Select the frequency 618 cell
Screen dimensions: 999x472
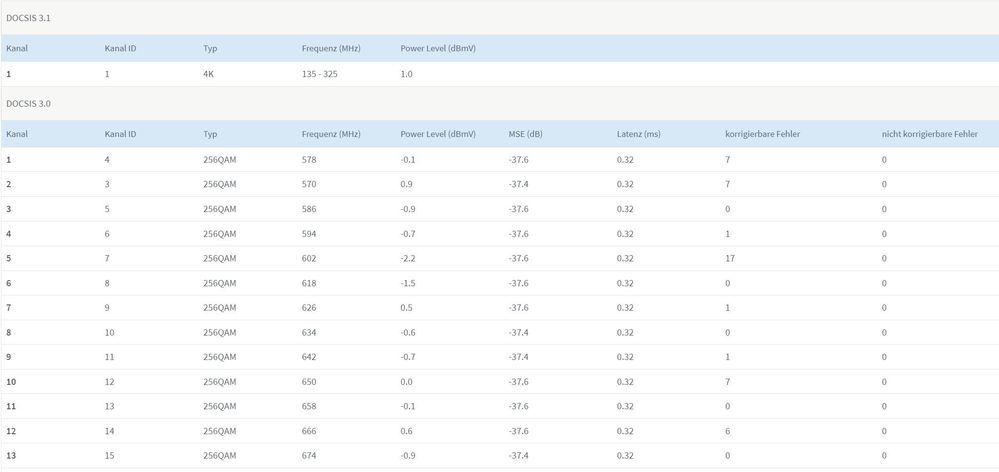[309, 283]
